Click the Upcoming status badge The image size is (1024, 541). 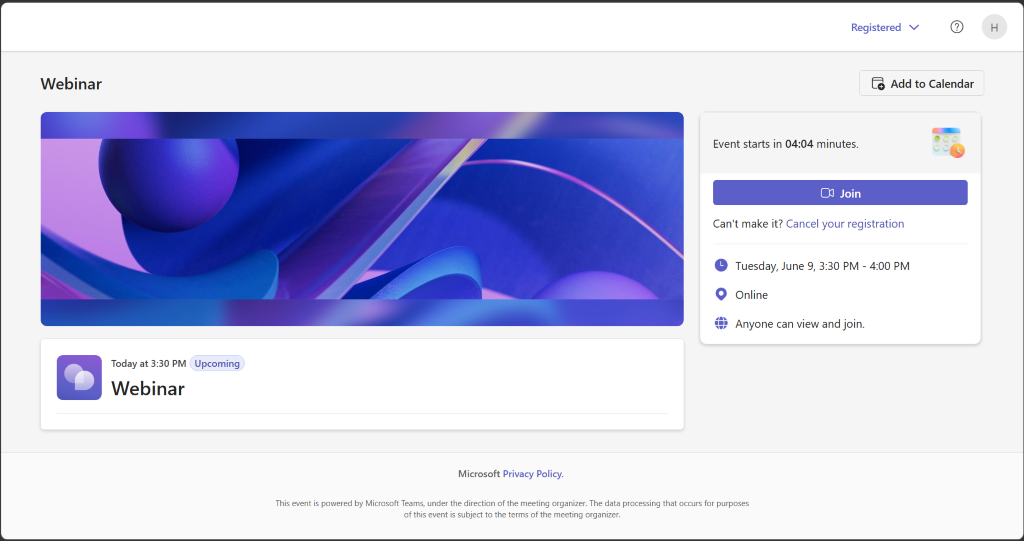tap(217, 363)
